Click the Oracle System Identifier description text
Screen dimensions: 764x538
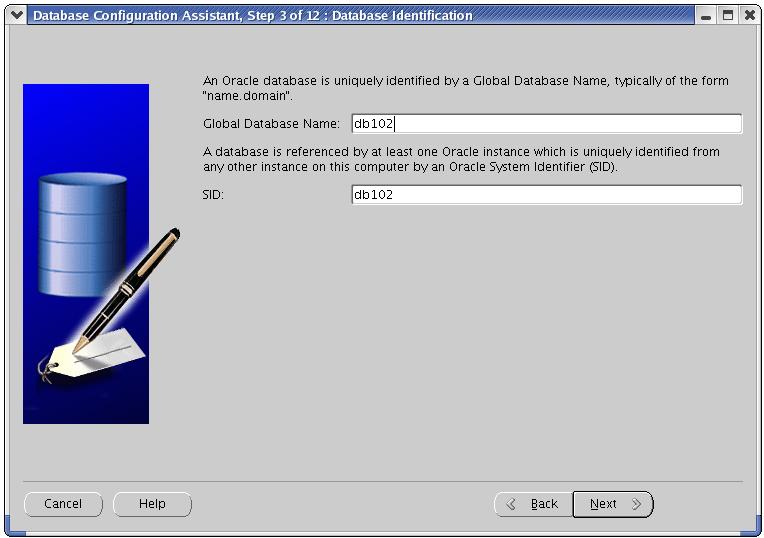460,159
